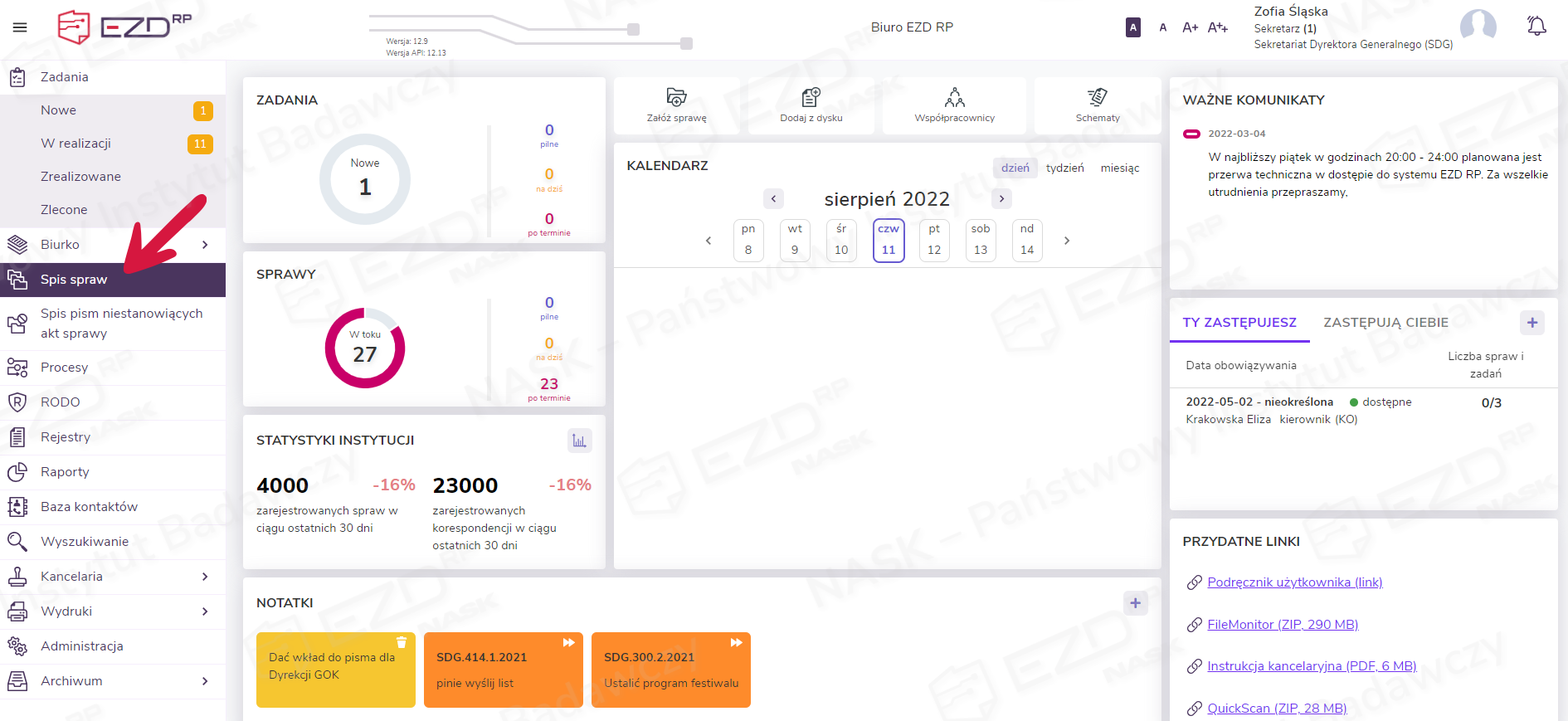Open Rejestry in the sidebar

click(66, 437)
